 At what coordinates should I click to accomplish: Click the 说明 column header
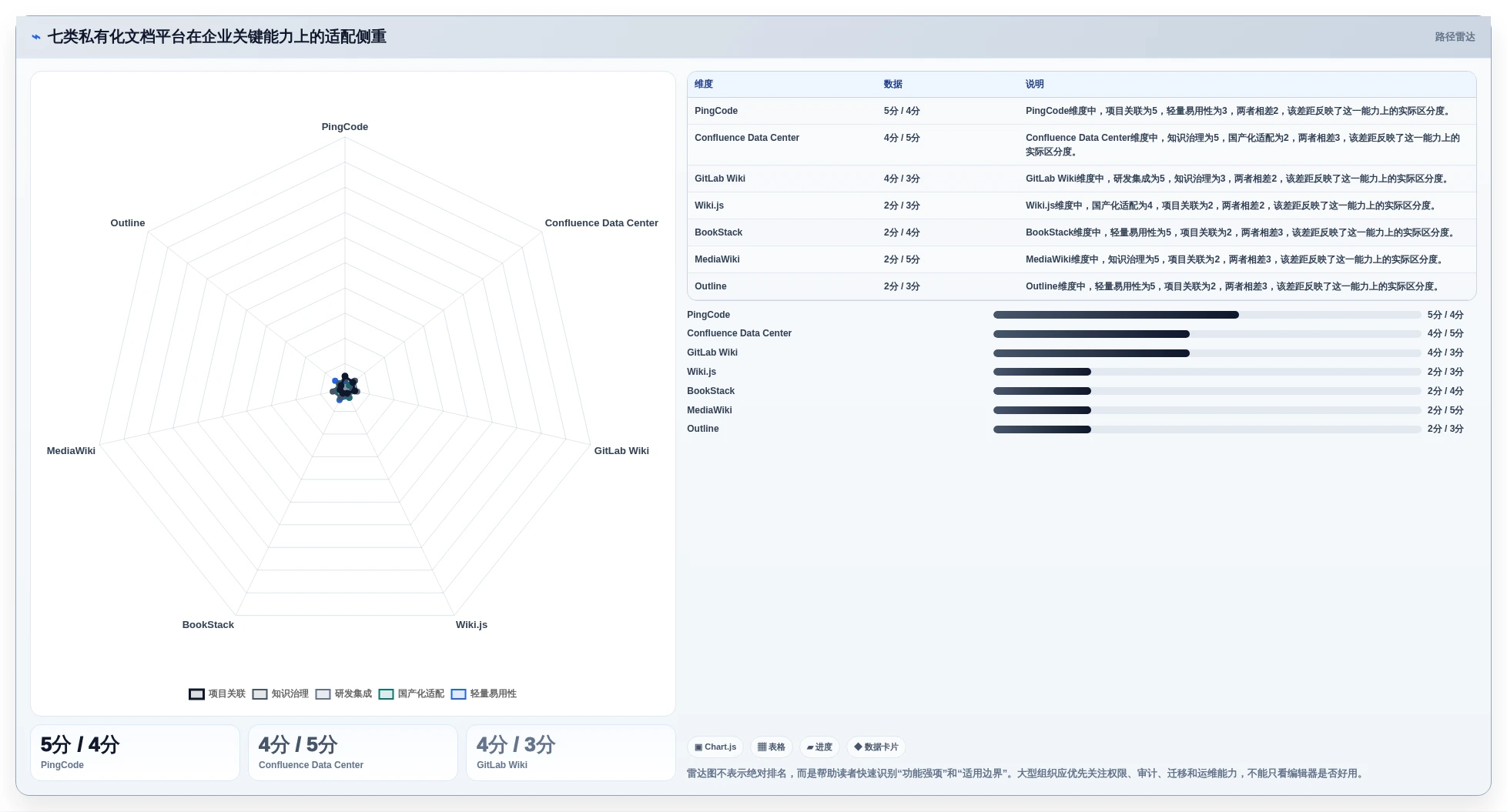[x=1034, y=84]
